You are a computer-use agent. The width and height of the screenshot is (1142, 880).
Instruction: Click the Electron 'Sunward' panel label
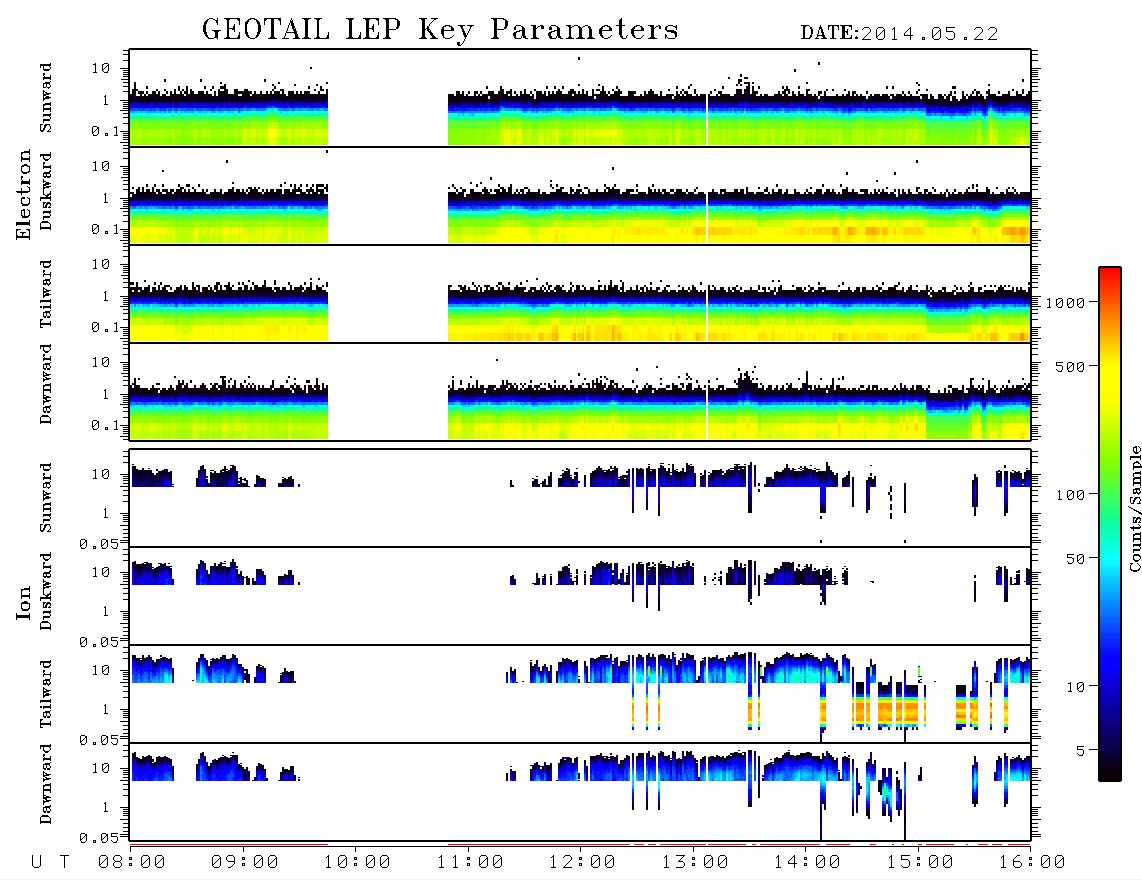(46, 97)
